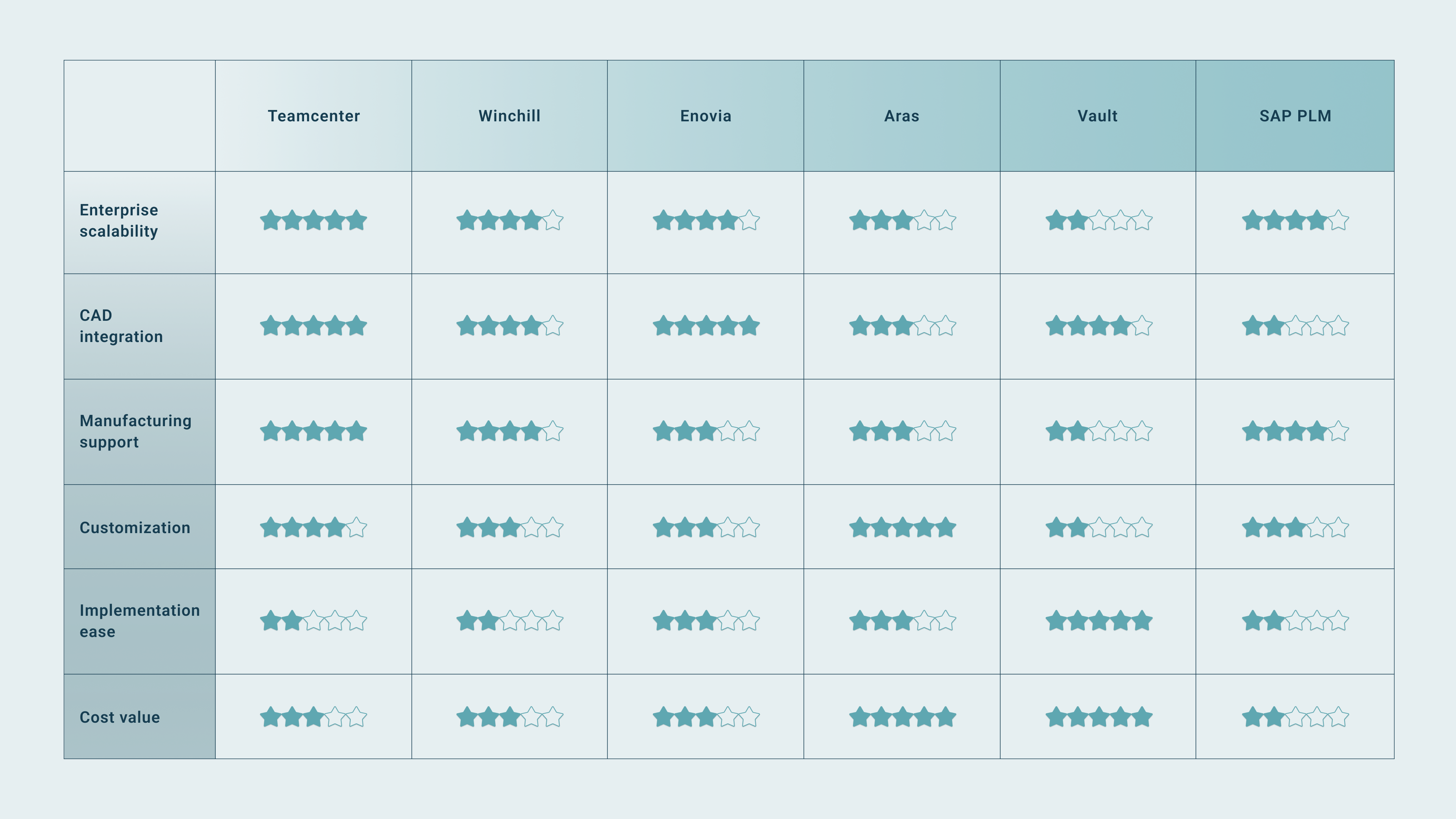The image size is (1456, 819).
Task: Click Vault's Enterprise scalability star rating
Action: (x=1099, y=220)
